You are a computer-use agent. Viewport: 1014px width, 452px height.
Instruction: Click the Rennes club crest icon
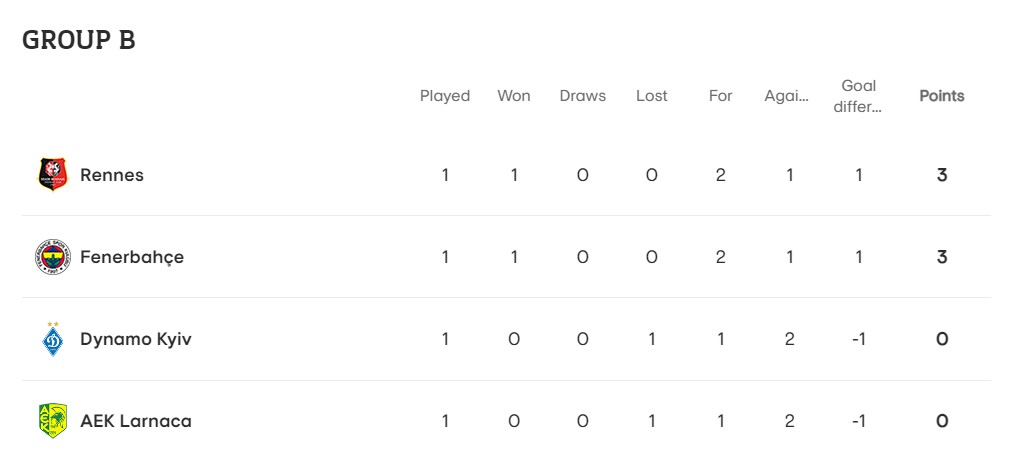coord(52,175)
